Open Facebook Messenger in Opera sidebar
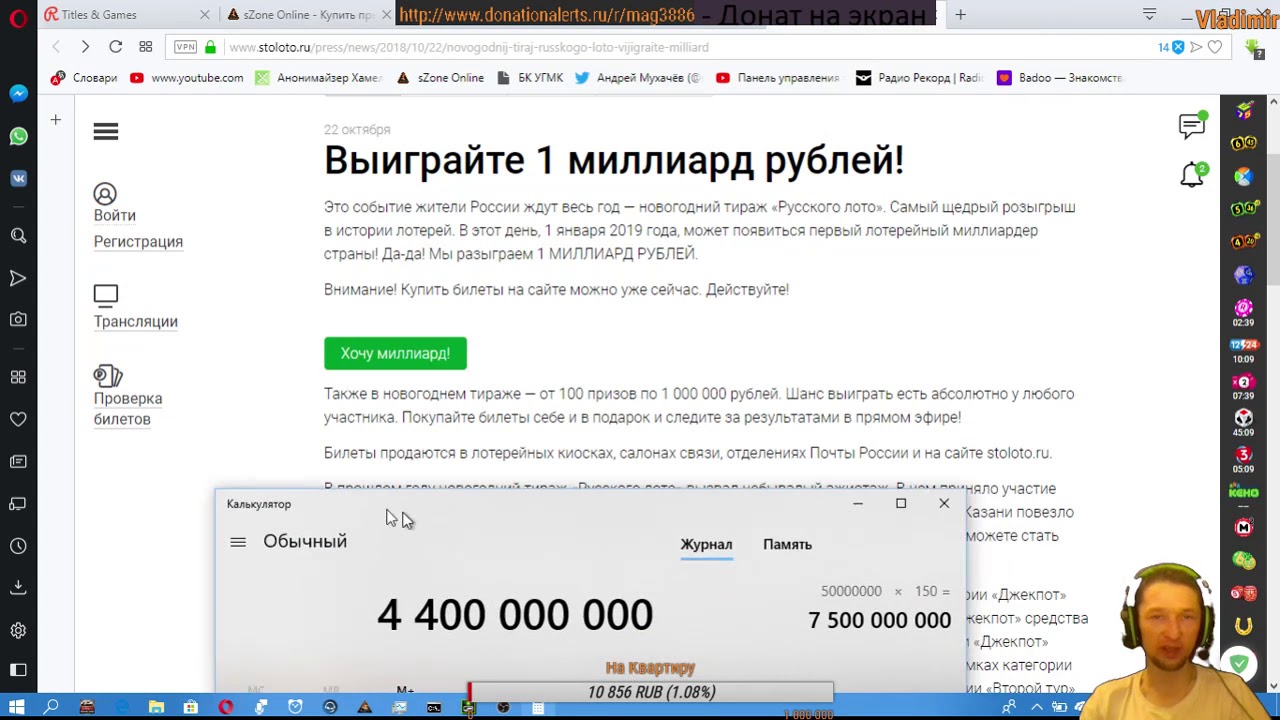This screenshot has width=1280, height=720. click(x=18, y=93)
